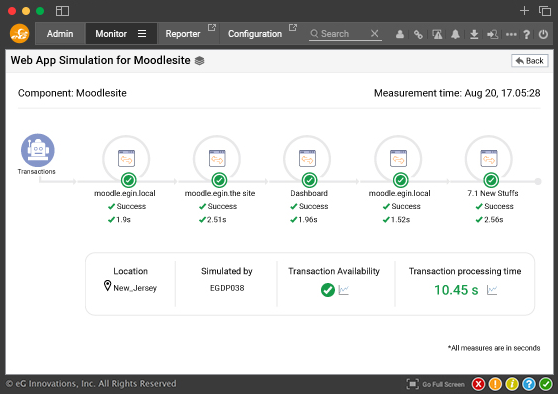Click the 10.45 s processing time value

pos(456,290)
